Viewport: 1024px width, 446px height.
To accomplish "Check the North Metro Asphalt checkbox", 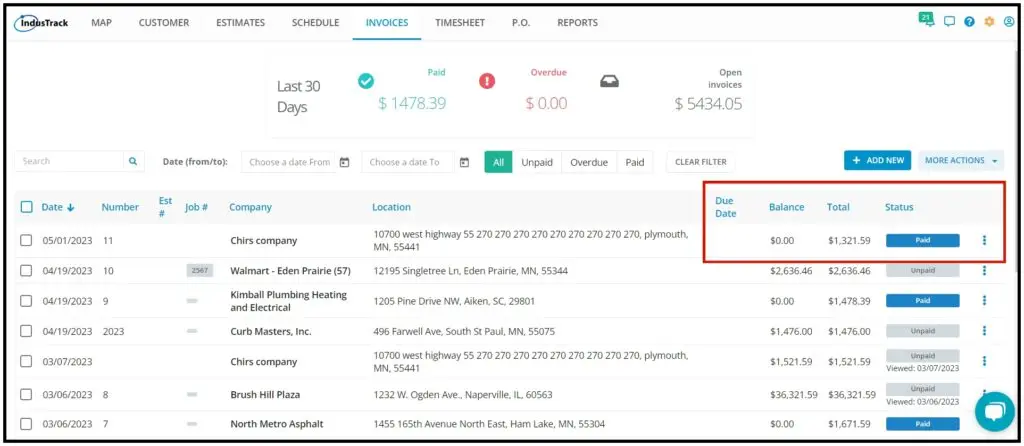I will pos(26,424).
